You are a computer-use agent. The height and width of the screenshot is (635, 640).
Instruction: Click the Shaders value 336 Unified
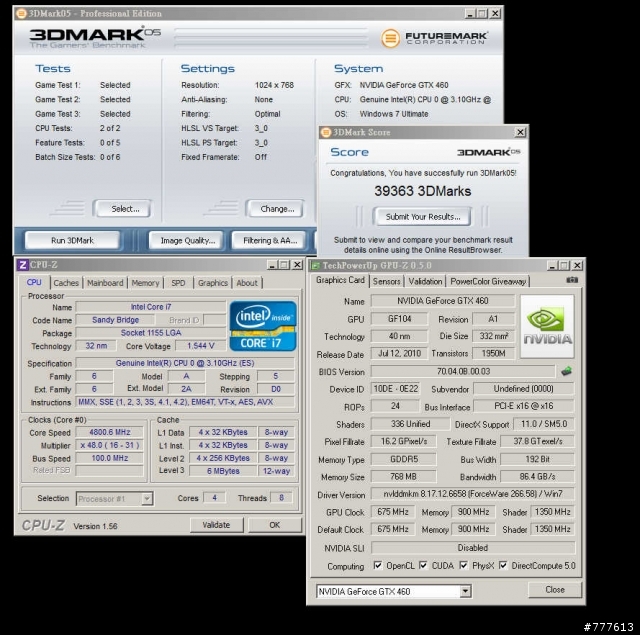(410, 424)
